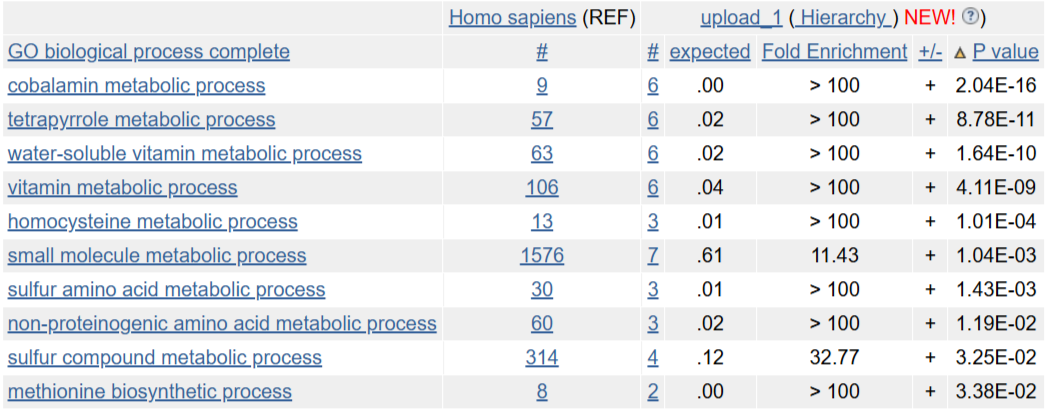Click reference count 106 for vitamin metabolic process
Screen dimensions: 1046x410
click(x=541, y=187)
